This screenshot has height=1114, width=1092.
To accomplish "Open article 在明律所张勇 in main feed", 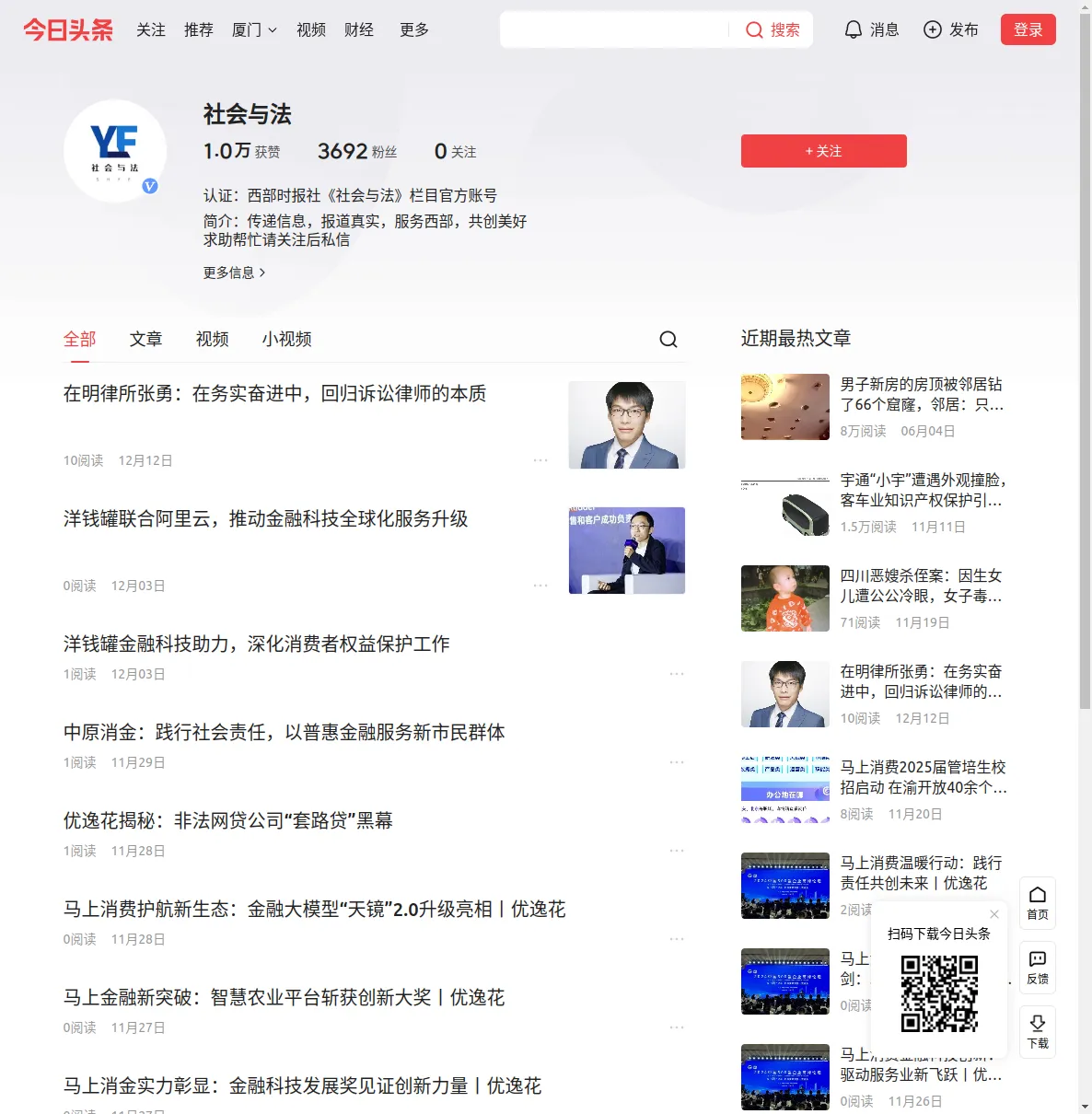I will pos(275,394).
